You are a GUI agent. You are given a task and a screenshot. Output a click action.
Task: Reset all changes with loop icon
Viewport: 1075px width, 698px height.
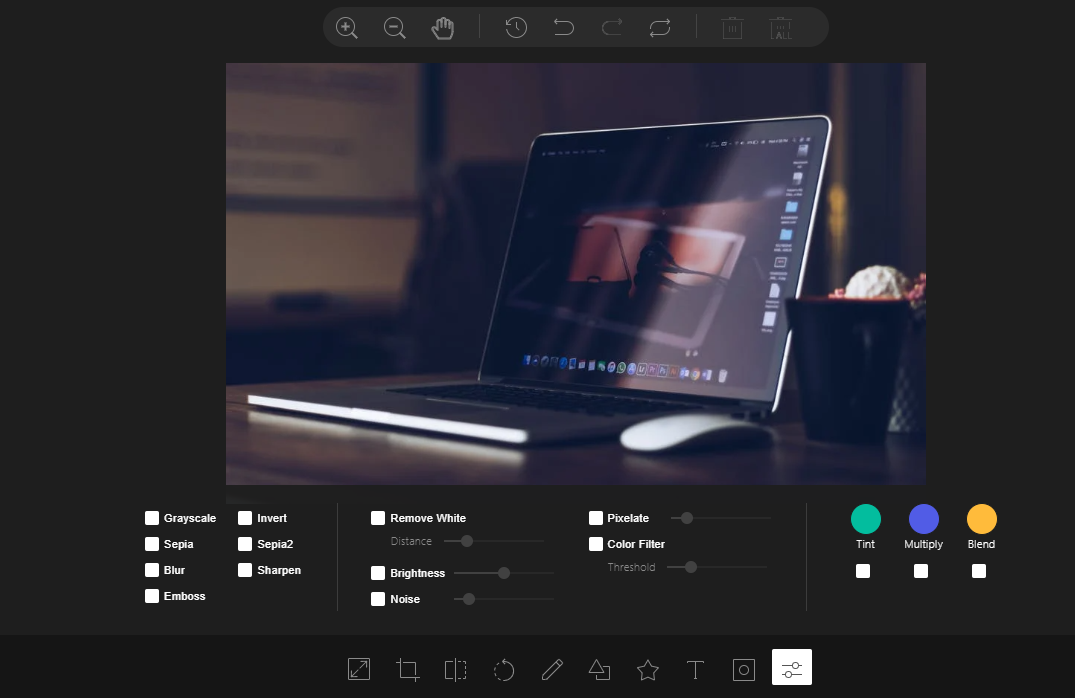tap(660, 28)
